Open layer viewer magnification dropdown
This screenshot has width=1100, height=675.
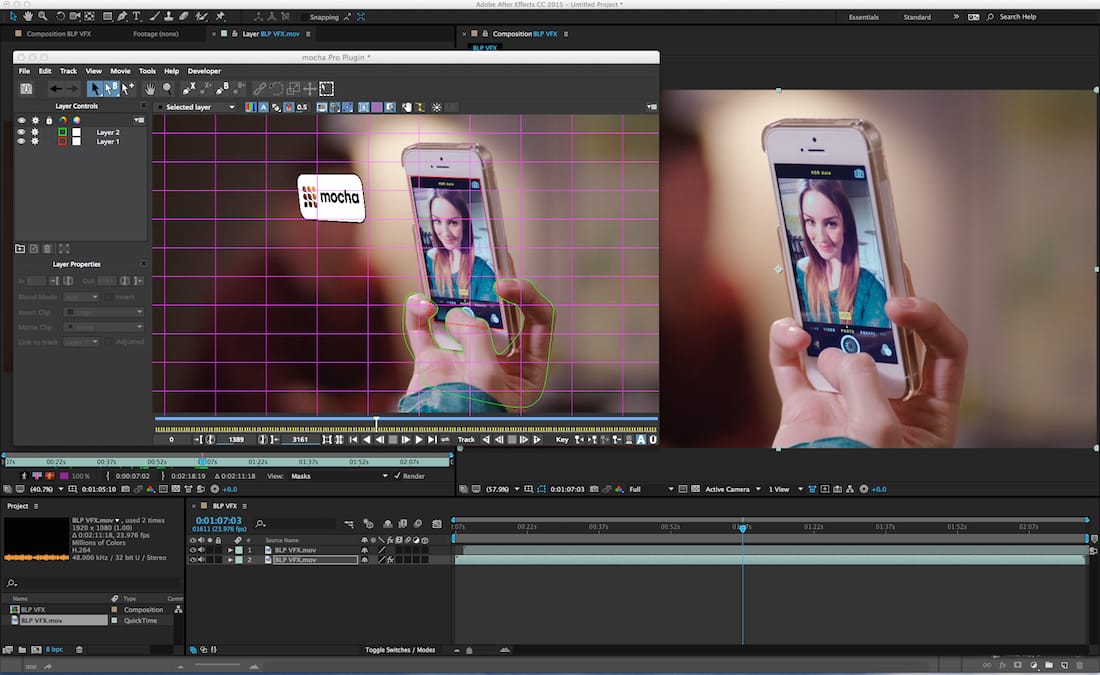(x=46, y=489)
